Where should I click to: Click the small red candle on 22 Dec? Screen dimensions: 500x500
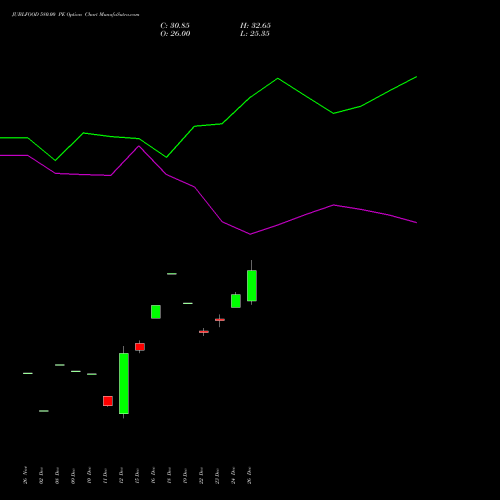(x=204, y=332)
